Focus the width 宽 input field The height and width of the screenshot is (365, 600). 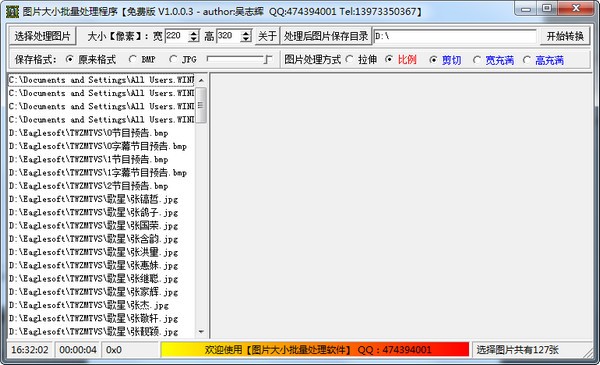pyautogui.click(x=177, y=36)
